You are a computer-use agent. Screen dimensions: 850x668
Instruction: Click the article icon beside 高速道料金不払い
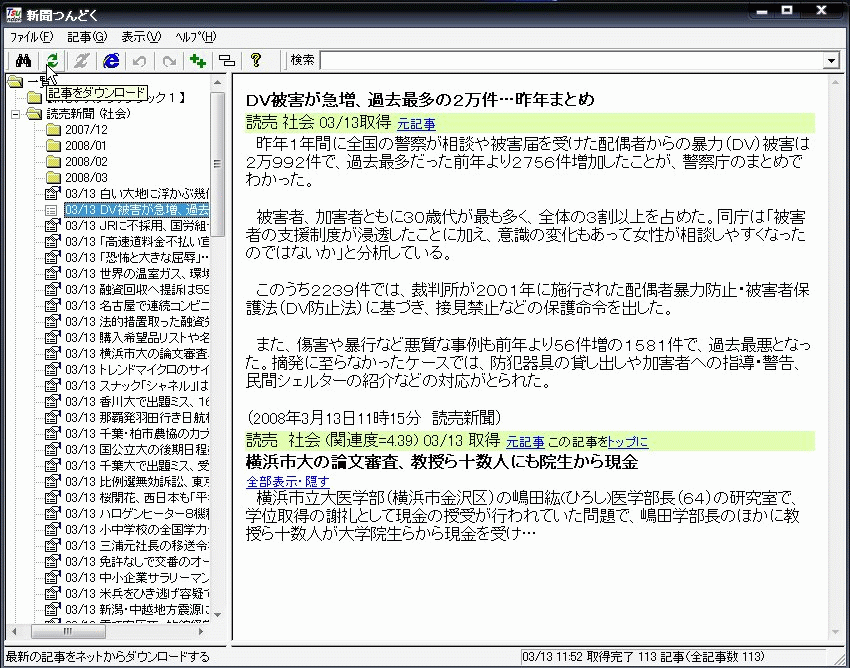point(53,241)
